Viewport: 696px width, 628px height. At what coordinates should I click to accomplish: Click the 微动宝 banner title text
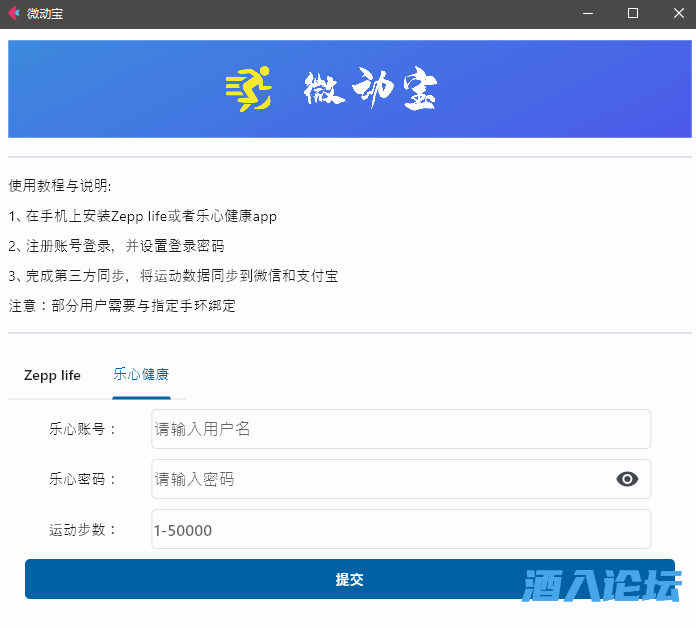[x=370, y=88]
